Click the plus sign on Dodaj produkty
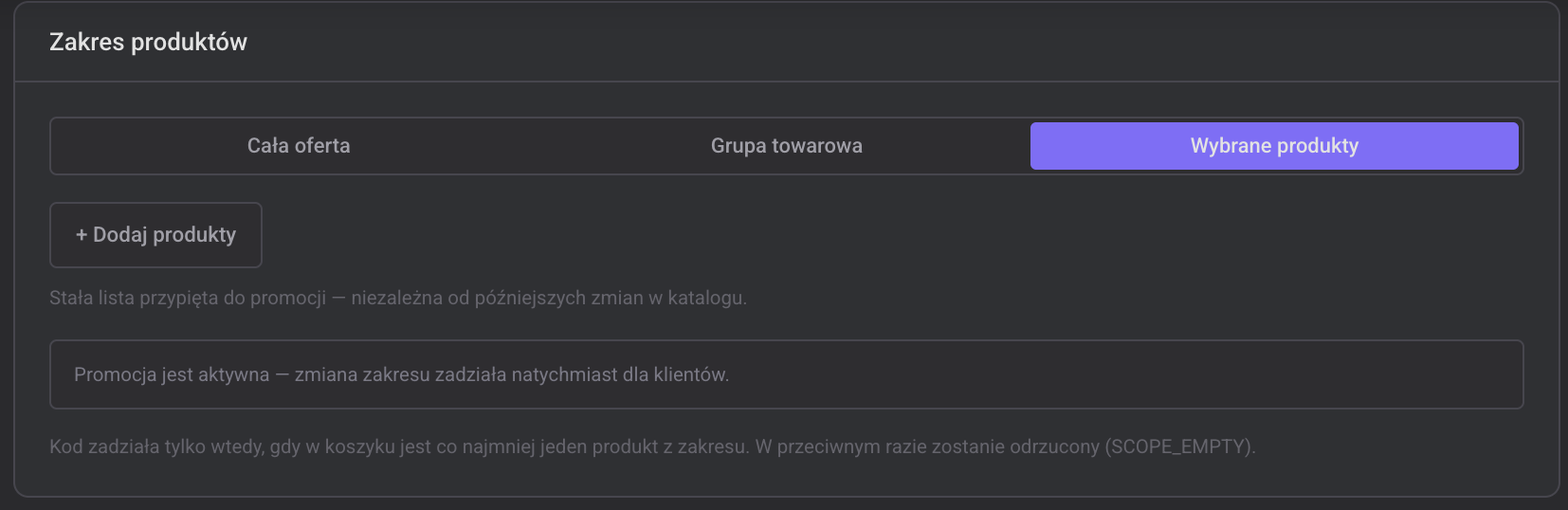Viewport: 1568px width, 510px height. (82, 235)
